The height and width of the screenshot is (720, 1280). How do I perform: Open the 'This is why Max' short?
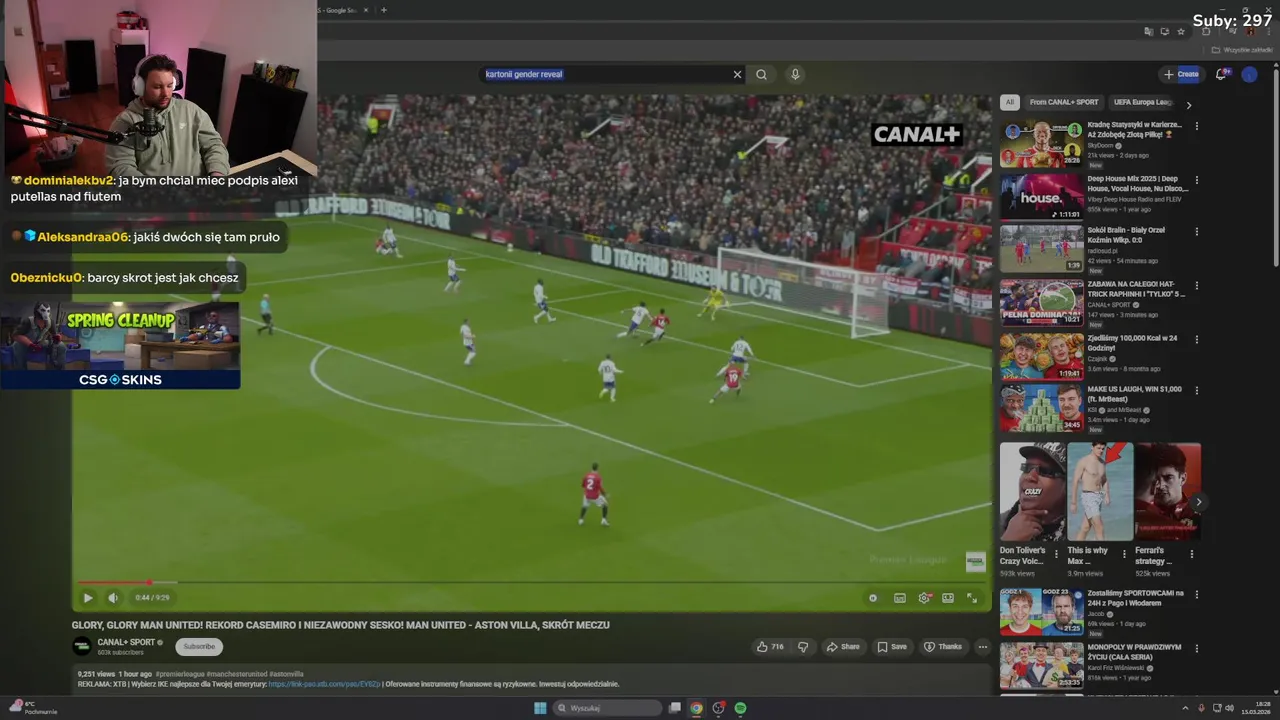click(1100, 492)
